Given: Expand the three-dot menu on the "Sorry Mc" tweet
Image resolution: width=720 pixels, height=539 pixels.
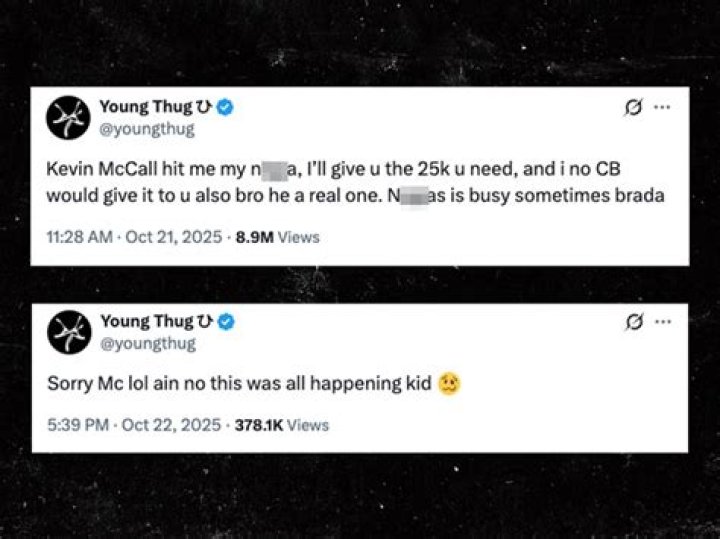Looking at the screenshot, I should [x=662, y=321].
